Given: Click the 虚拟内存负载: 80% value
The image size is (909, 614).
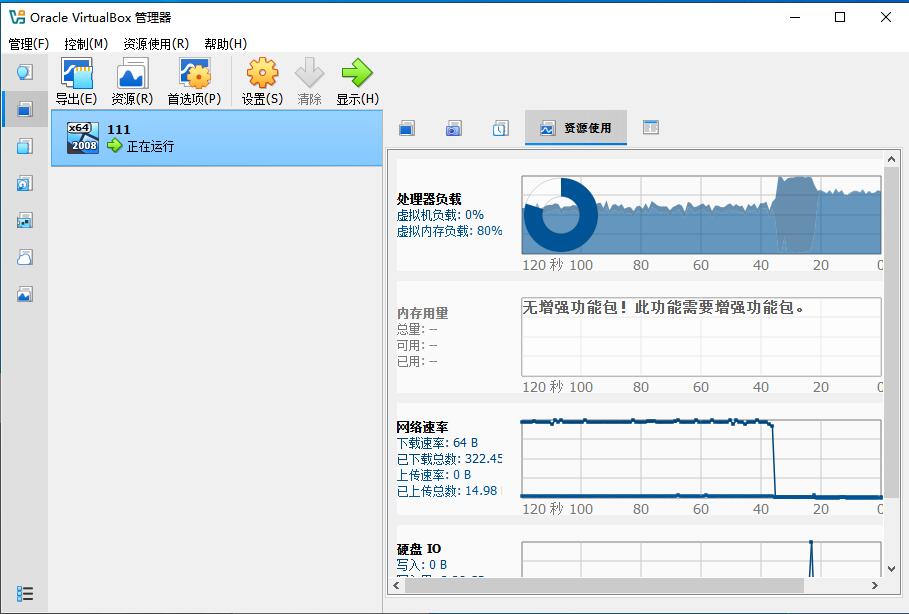Looking at the screenshot, I should coord(449,231).
